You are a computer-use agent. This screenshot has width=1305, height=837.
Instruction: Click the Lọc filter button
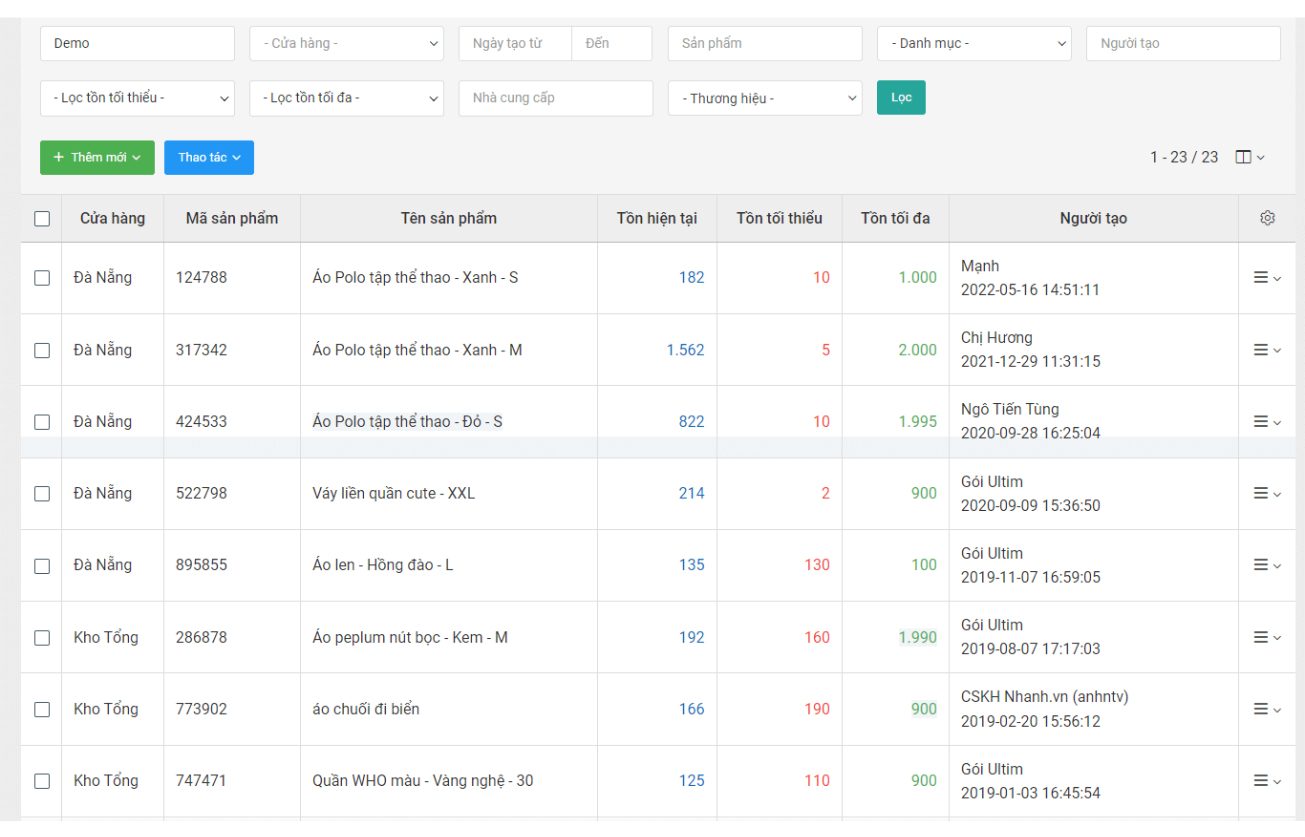901,98
